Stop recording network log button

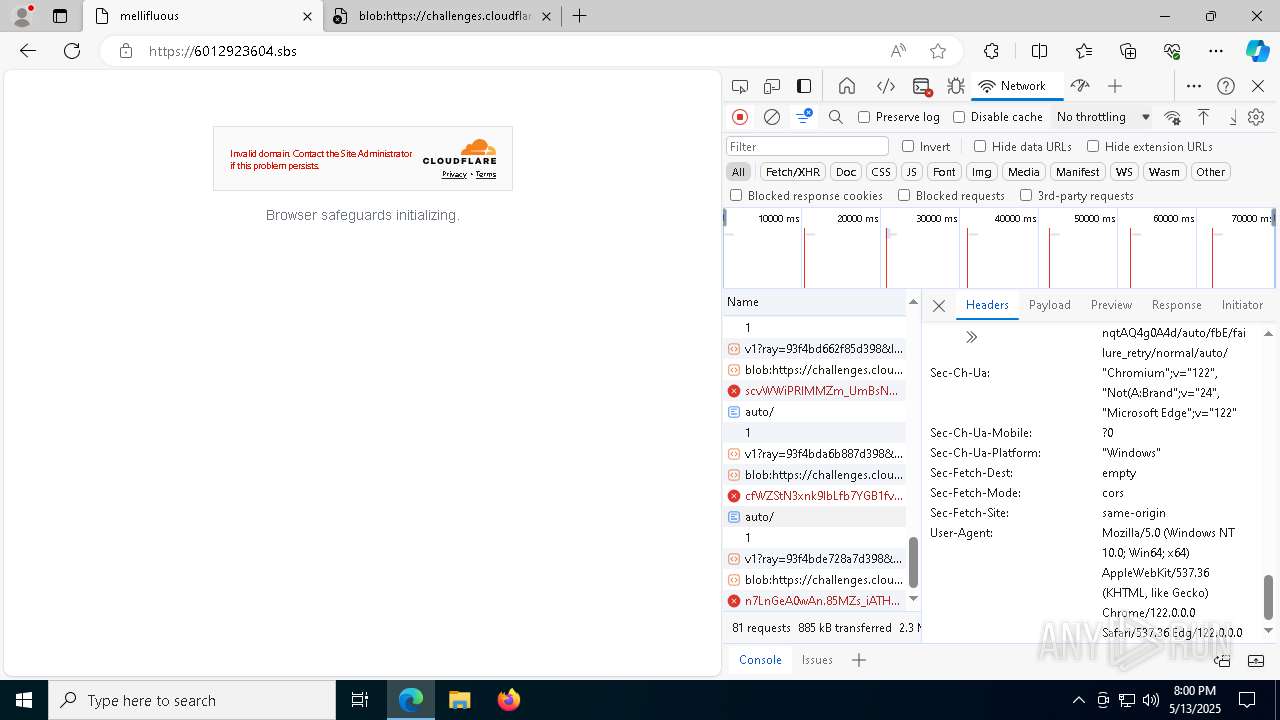pyautogui.click(x=740, y=117)
